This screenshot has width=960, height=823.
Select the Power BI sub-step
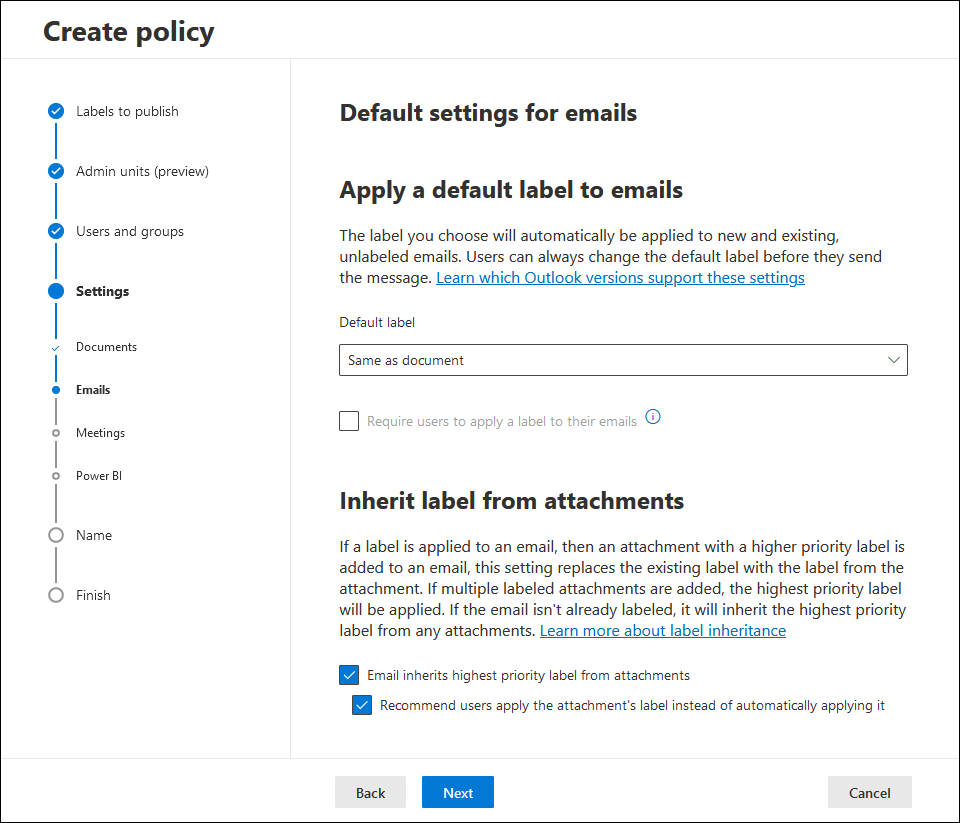[x=99, y=476]
